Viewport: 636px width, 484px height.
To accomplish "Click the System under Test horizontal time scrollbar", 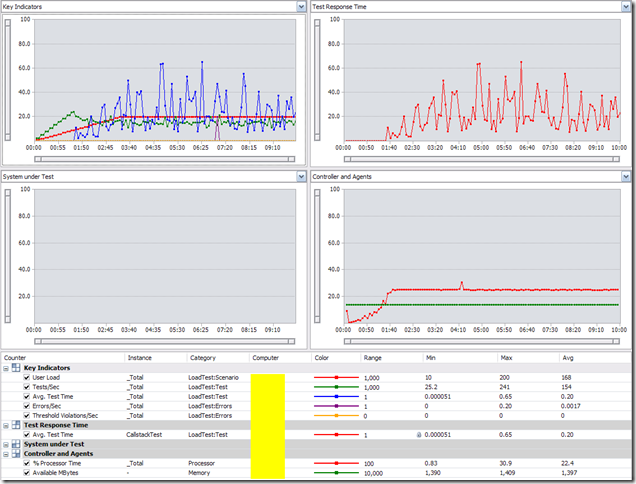I will (x=165, y=341).
